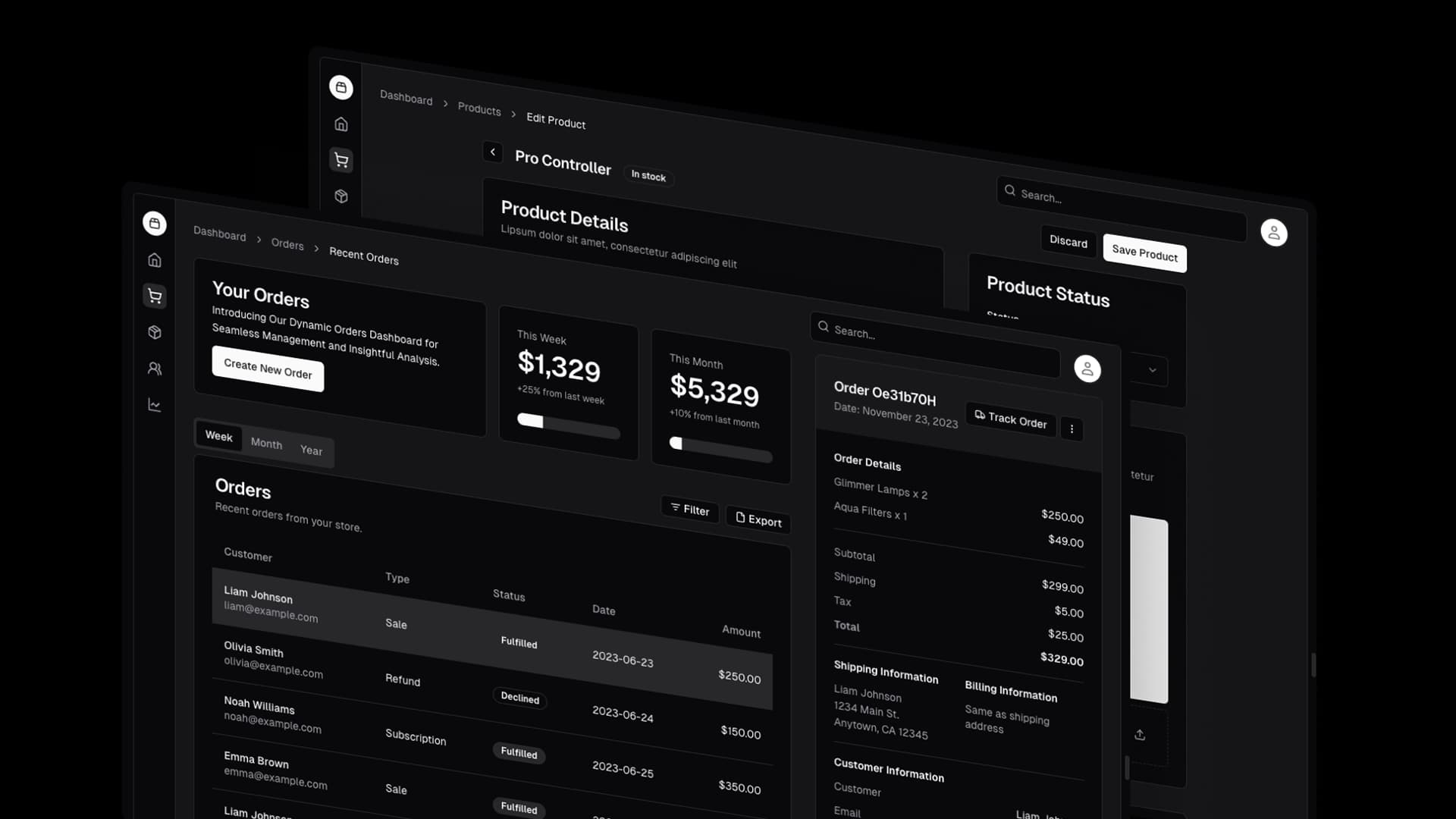Click the Filter orders dropdown button
The image size is (1456, 819).
(690, 510)
